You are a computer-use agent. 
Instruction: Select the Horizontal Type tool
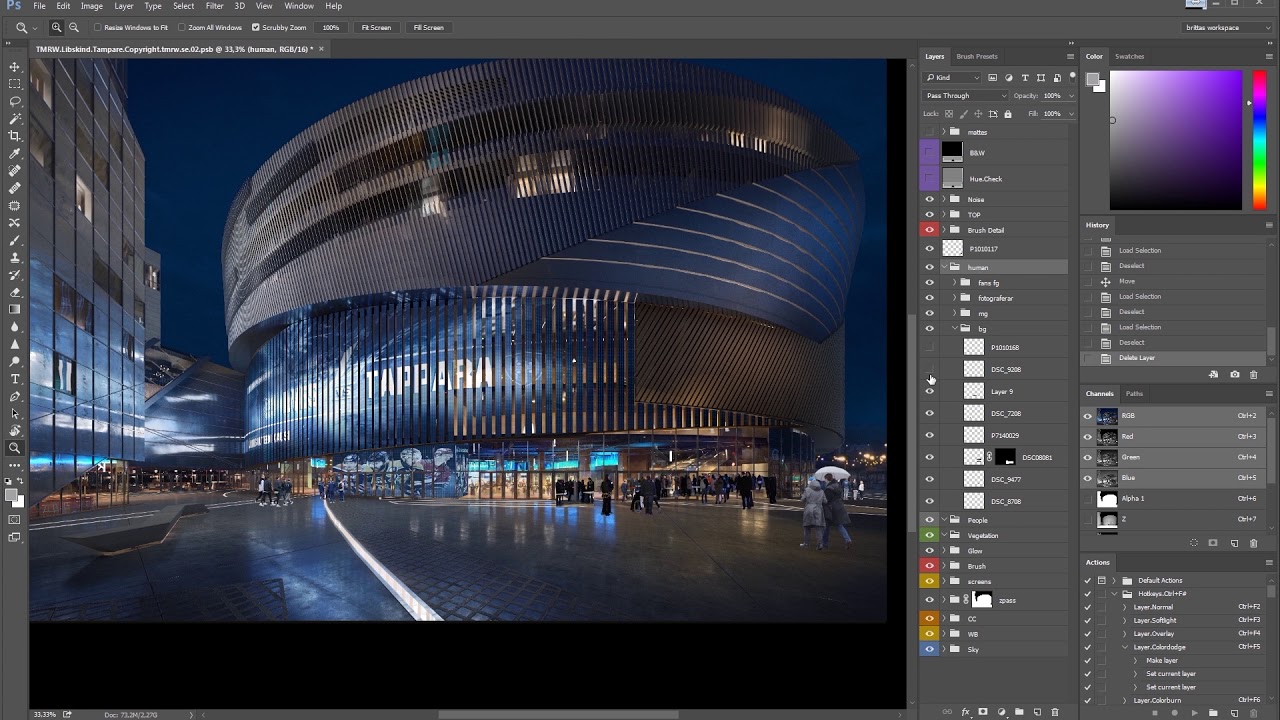[15, 379]
